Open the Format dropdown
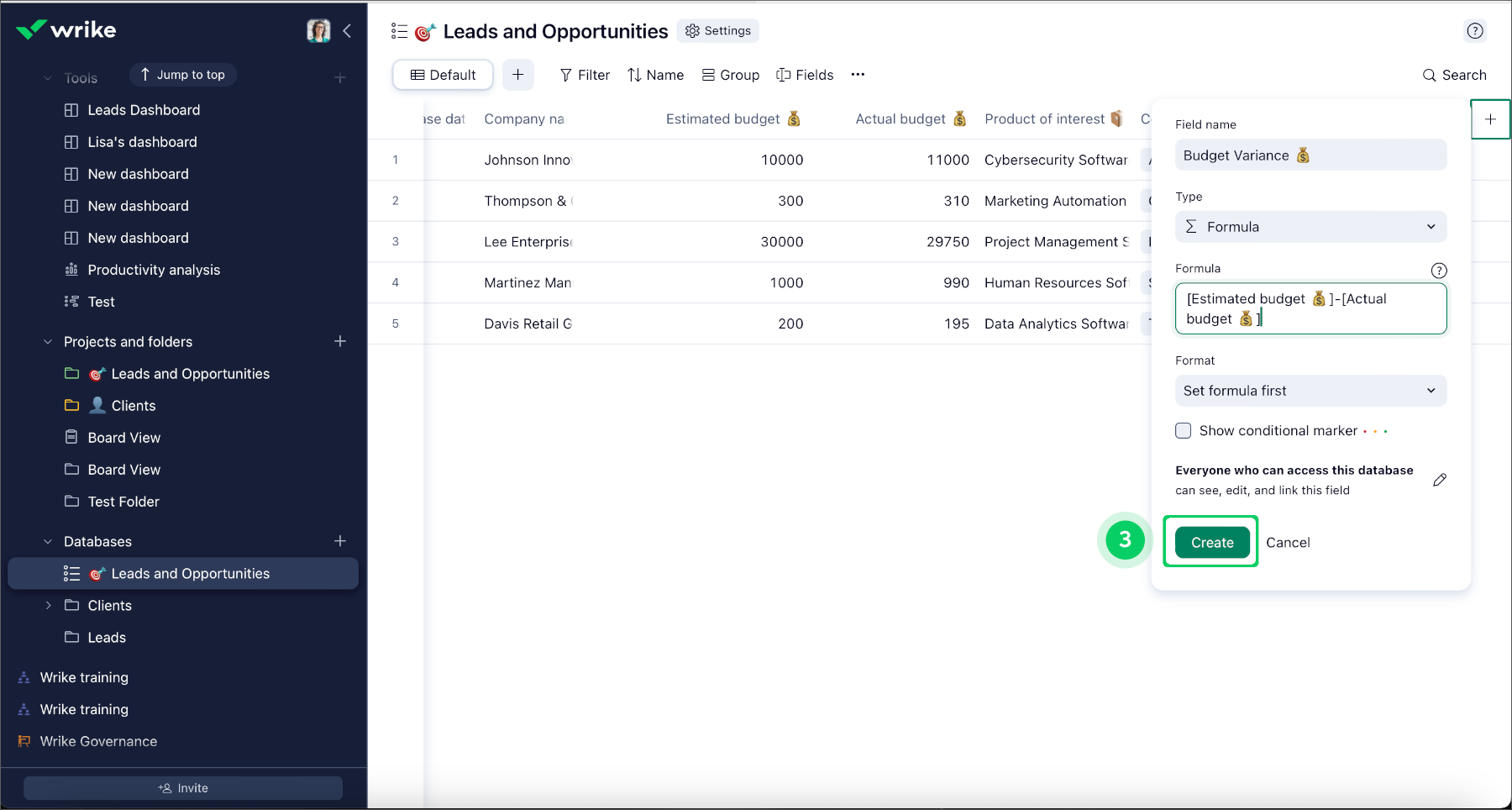 pyautogui.click(x=1310, y=391)
